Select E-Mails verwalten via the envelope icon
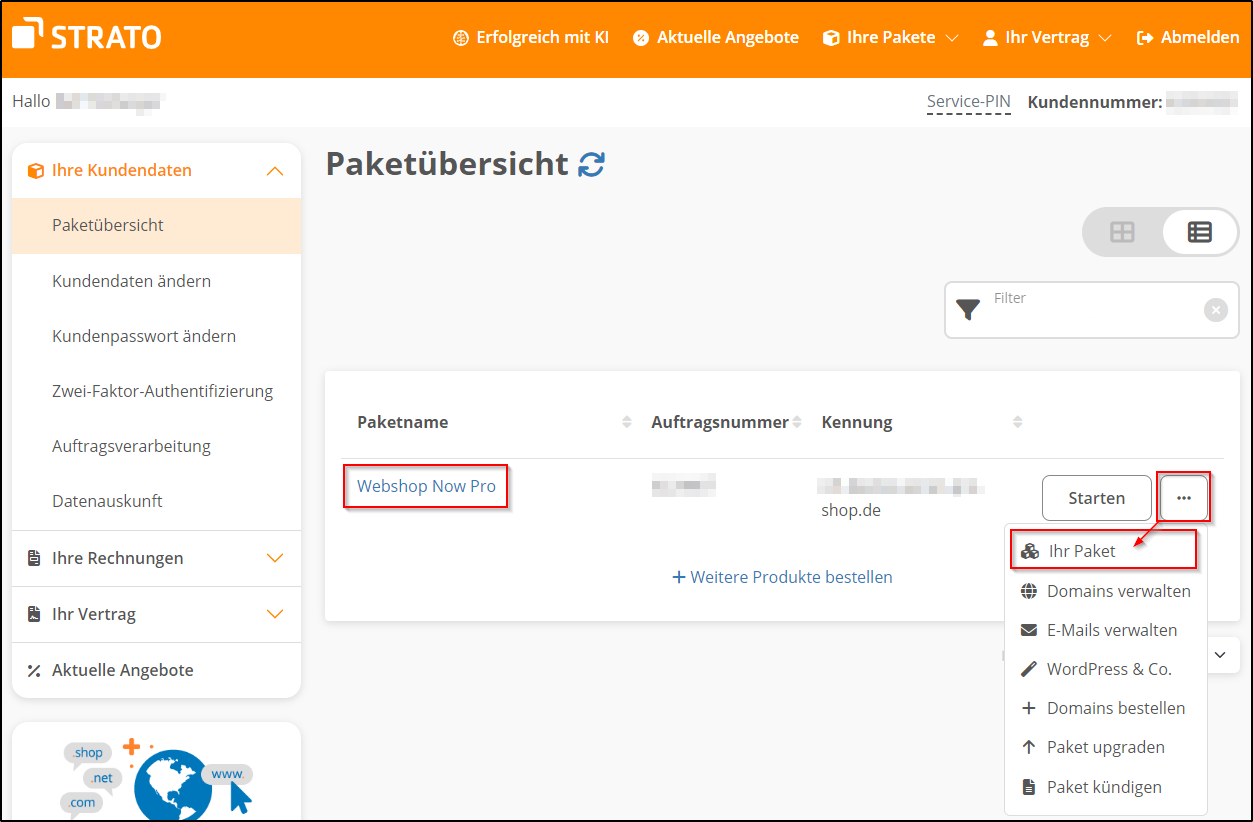 pyautogui.click(x=1031, y=630)
